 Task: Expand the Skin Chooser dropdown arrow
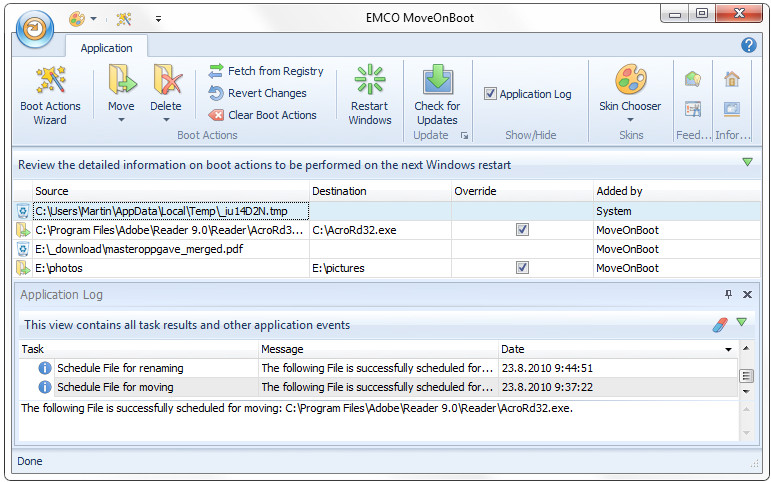(630, 120)
